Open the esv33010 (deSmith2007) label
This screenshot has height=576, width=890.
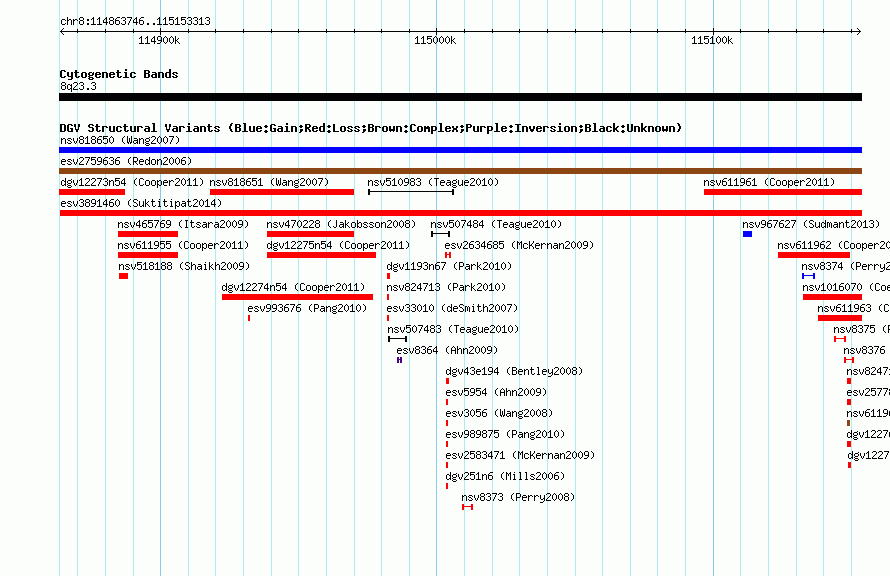pos(452,308)
